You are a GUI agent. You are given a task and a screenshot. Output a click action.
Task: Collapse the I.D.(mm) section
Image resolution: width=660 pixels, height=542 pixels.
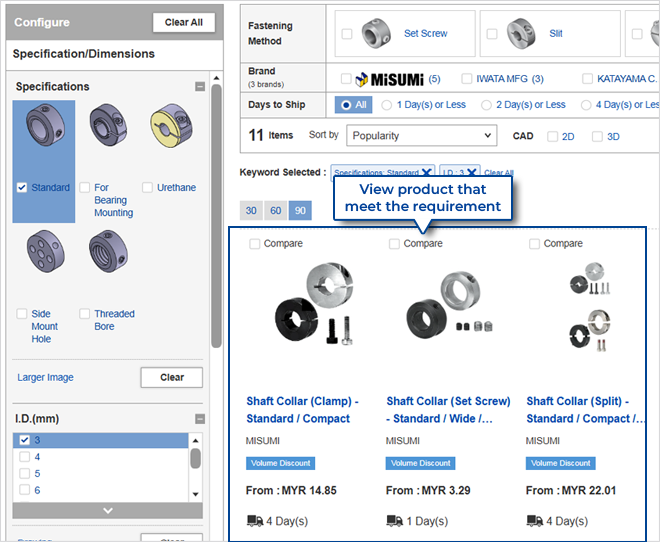[x=200, y=419]
